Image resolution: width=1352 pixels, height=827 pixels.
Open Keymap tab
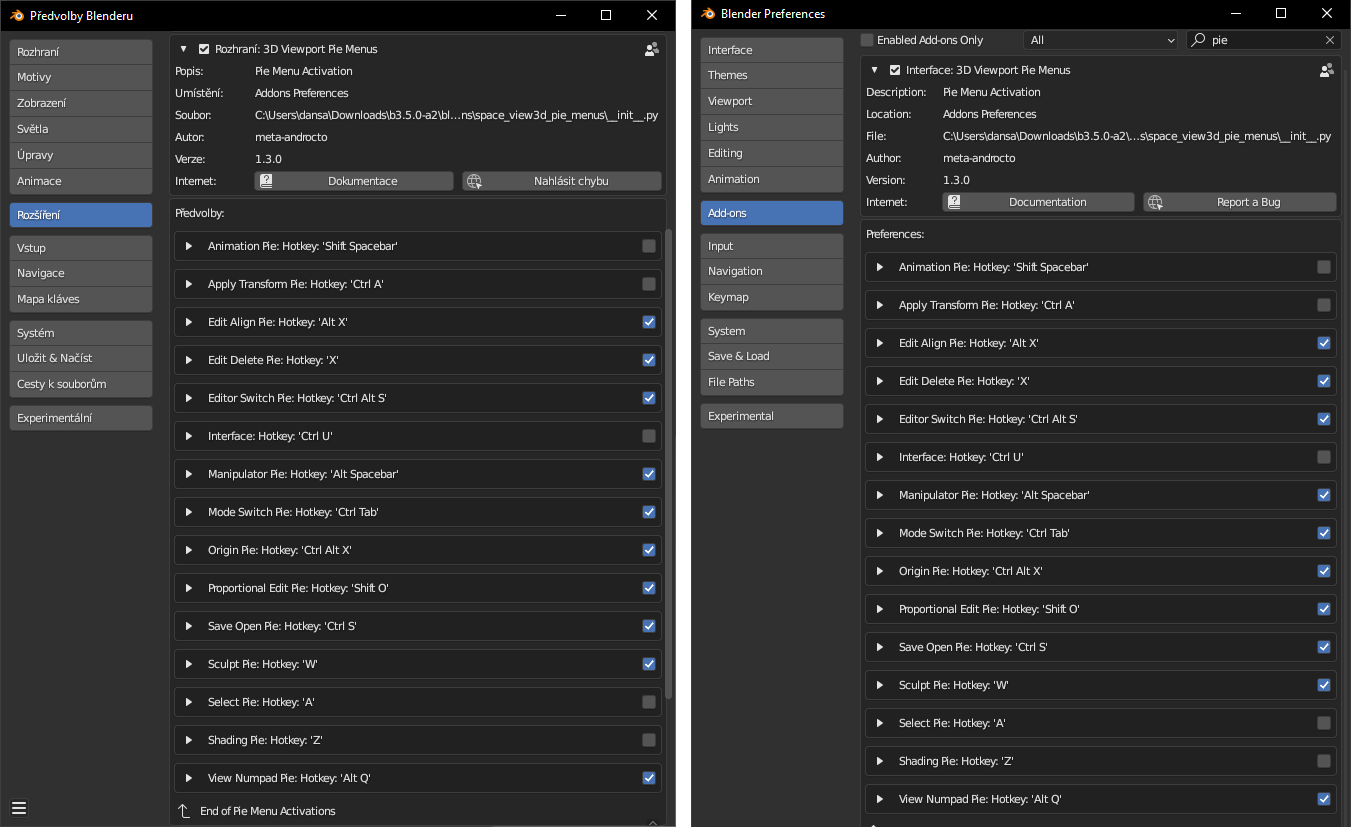772,297
